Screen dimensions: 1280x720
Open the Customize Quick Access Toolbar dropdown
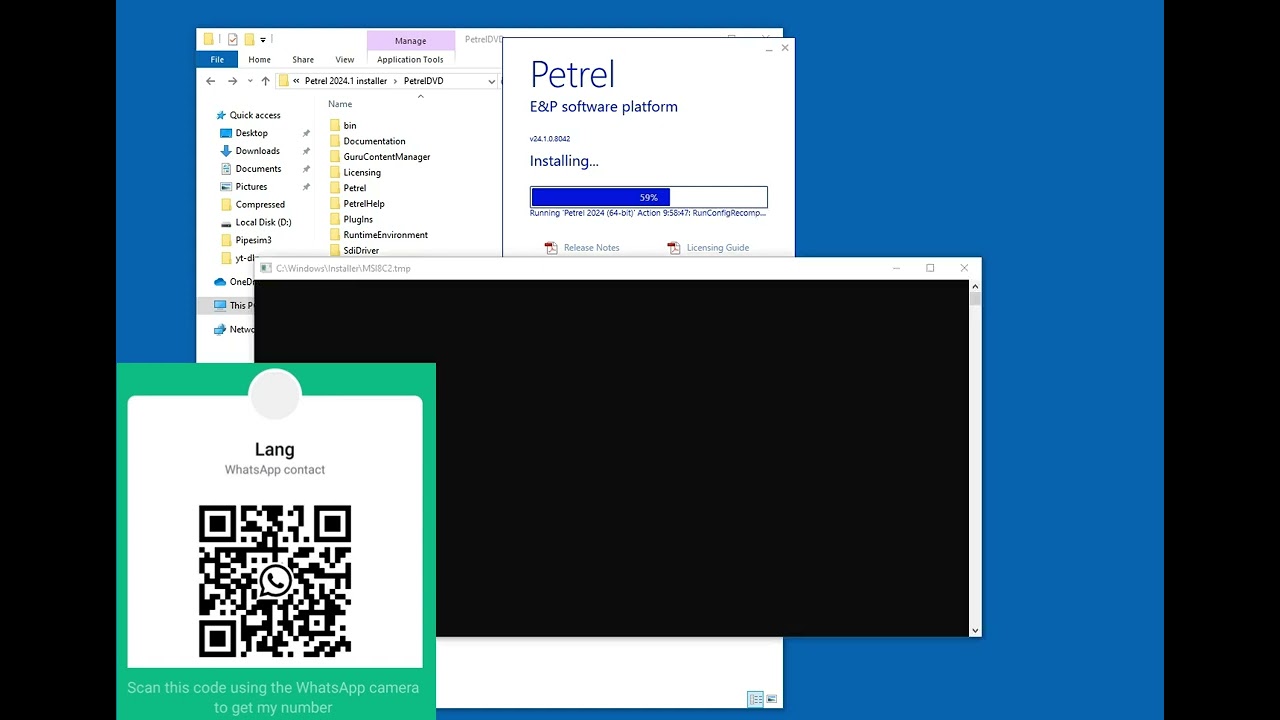263,40
